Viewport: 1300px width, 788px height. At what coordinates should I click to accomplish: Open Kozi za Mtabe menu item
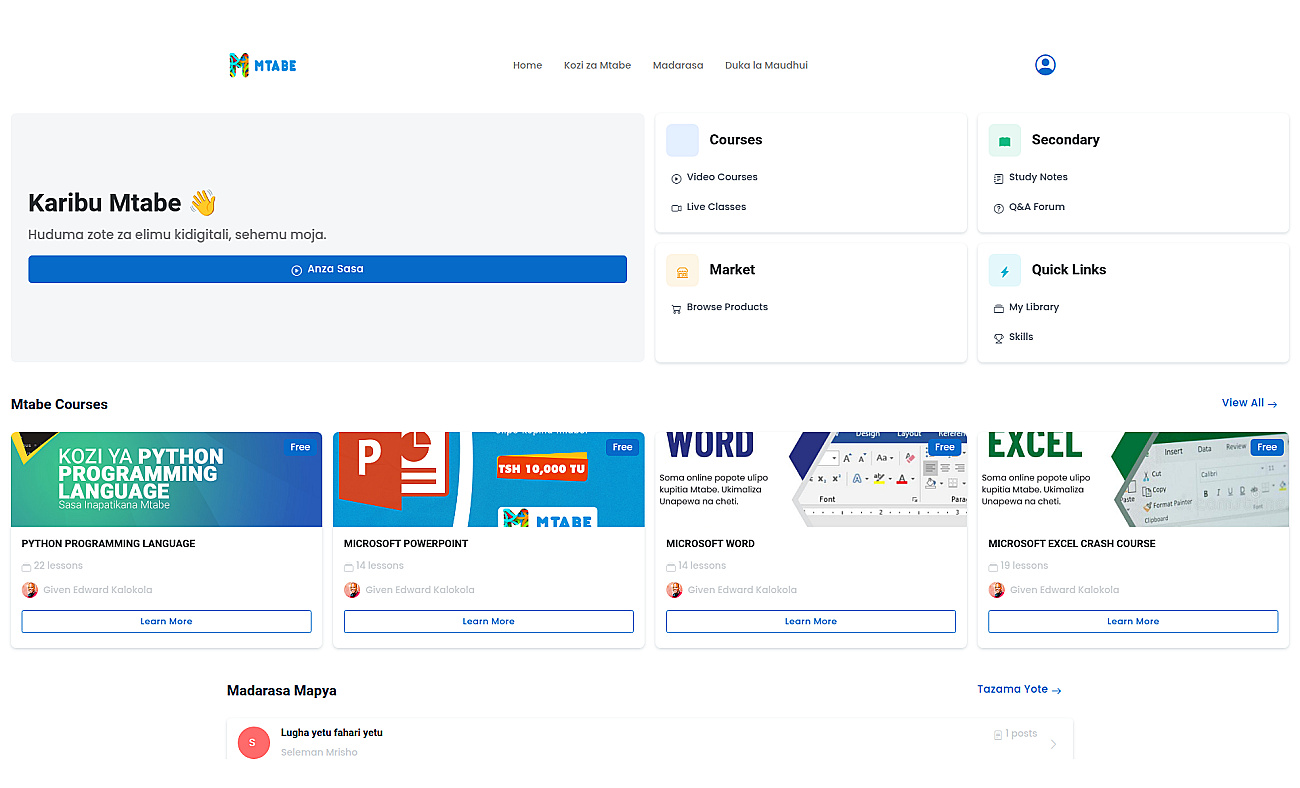597,65
